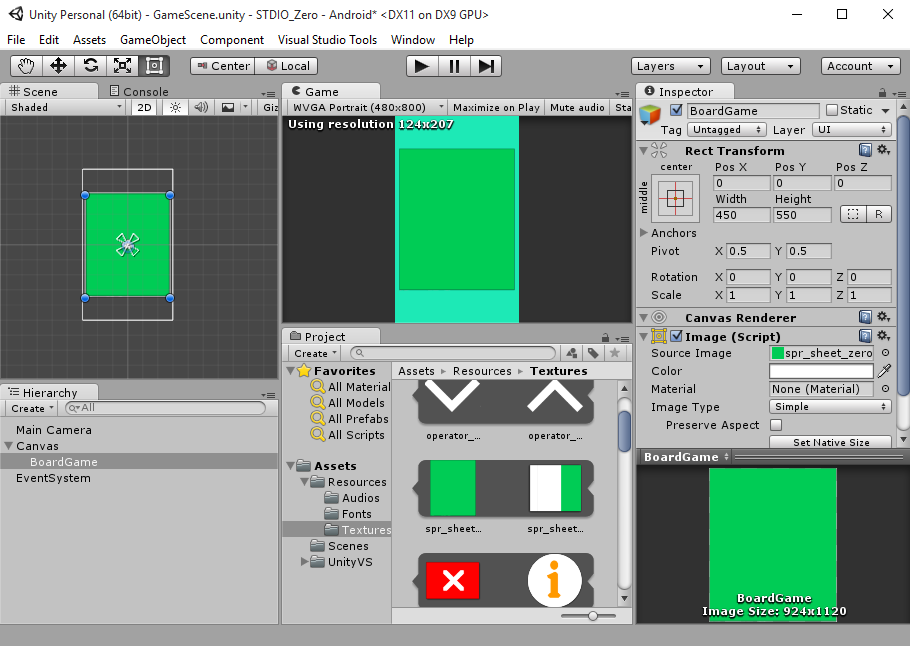Image resolution: width=910 pixels, height=646 pixels.
Task: Select the Move tool
Action: [58, 66]
